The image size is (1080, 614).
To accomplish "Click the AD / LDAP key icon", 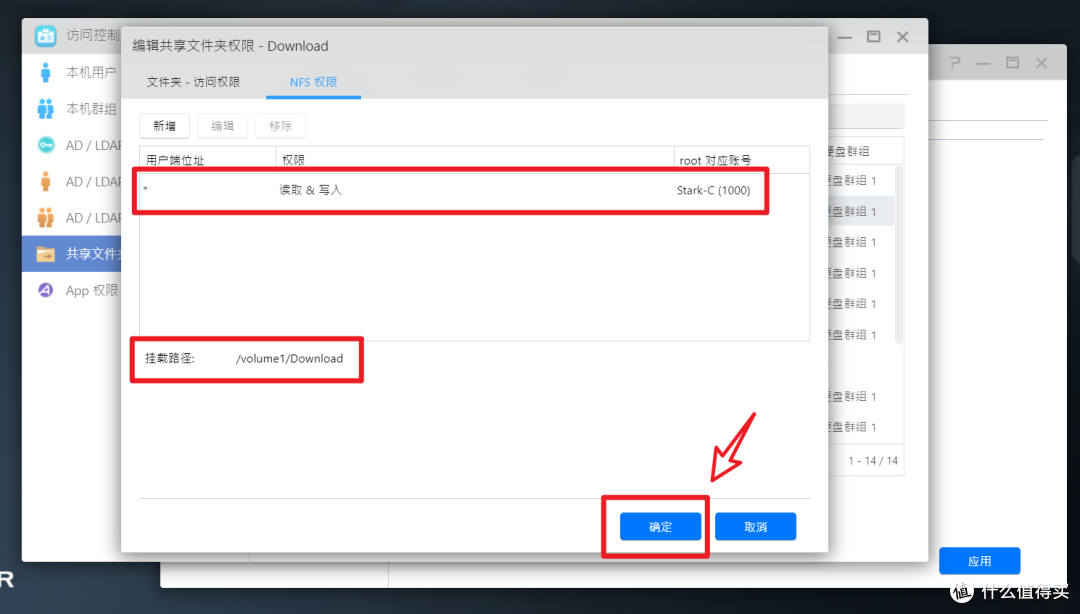I will pyautogui.click(x=45, y=145).
